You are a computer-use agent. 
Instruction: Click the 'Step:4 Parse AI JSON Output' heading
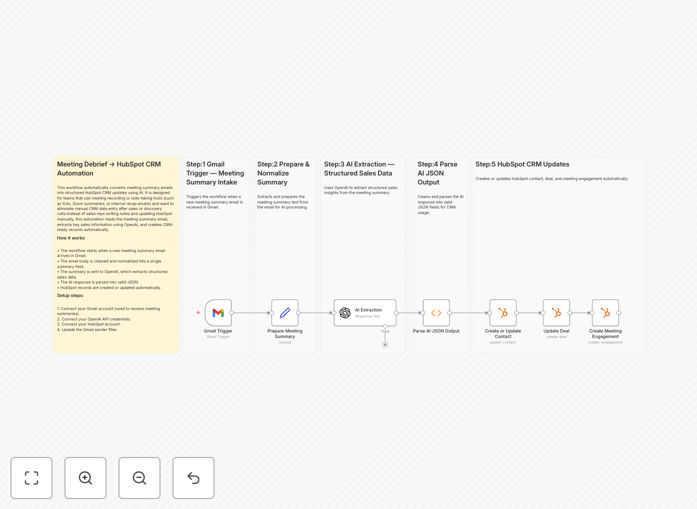coord(437,173)
